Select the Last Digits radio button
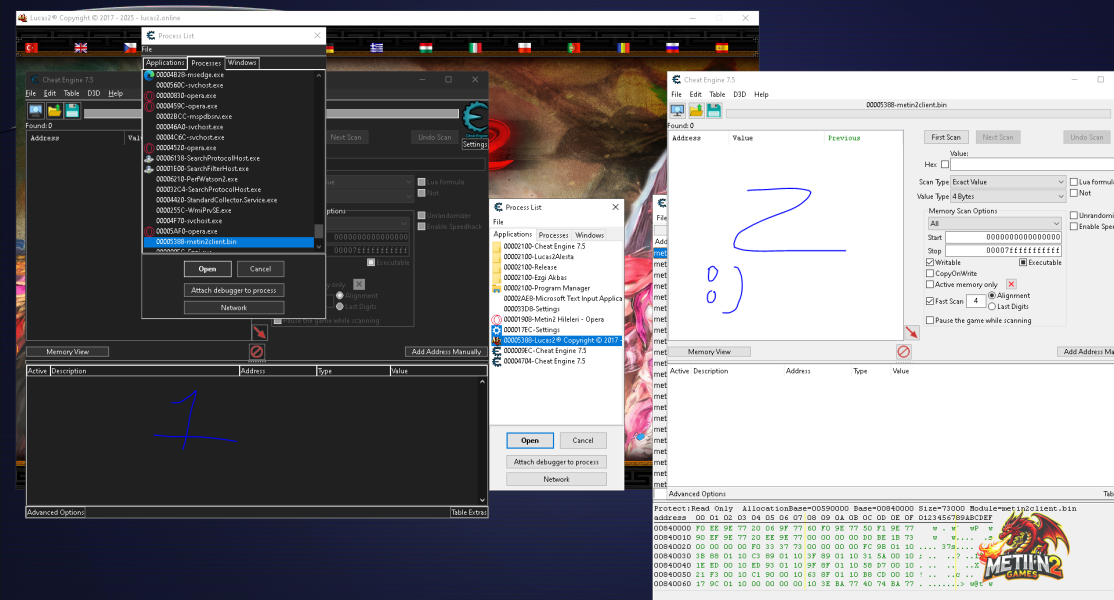Screen dimensions: 1114x600 (993, 307)
